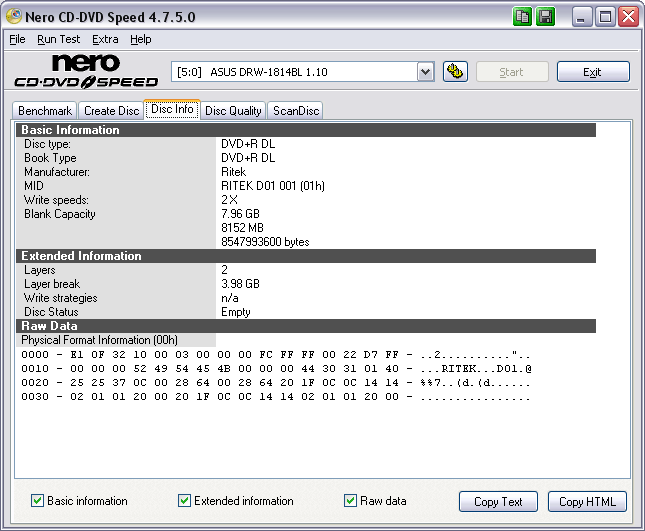Click the Raw Data section header
This screenshot has width=645, height=531.
(306, 326)
